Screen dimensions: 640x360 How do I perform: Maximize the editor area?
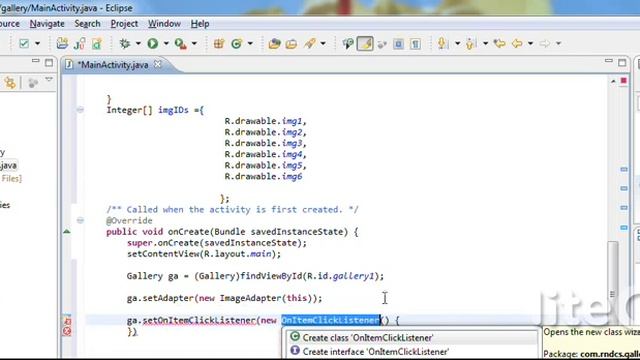[622, 62]
